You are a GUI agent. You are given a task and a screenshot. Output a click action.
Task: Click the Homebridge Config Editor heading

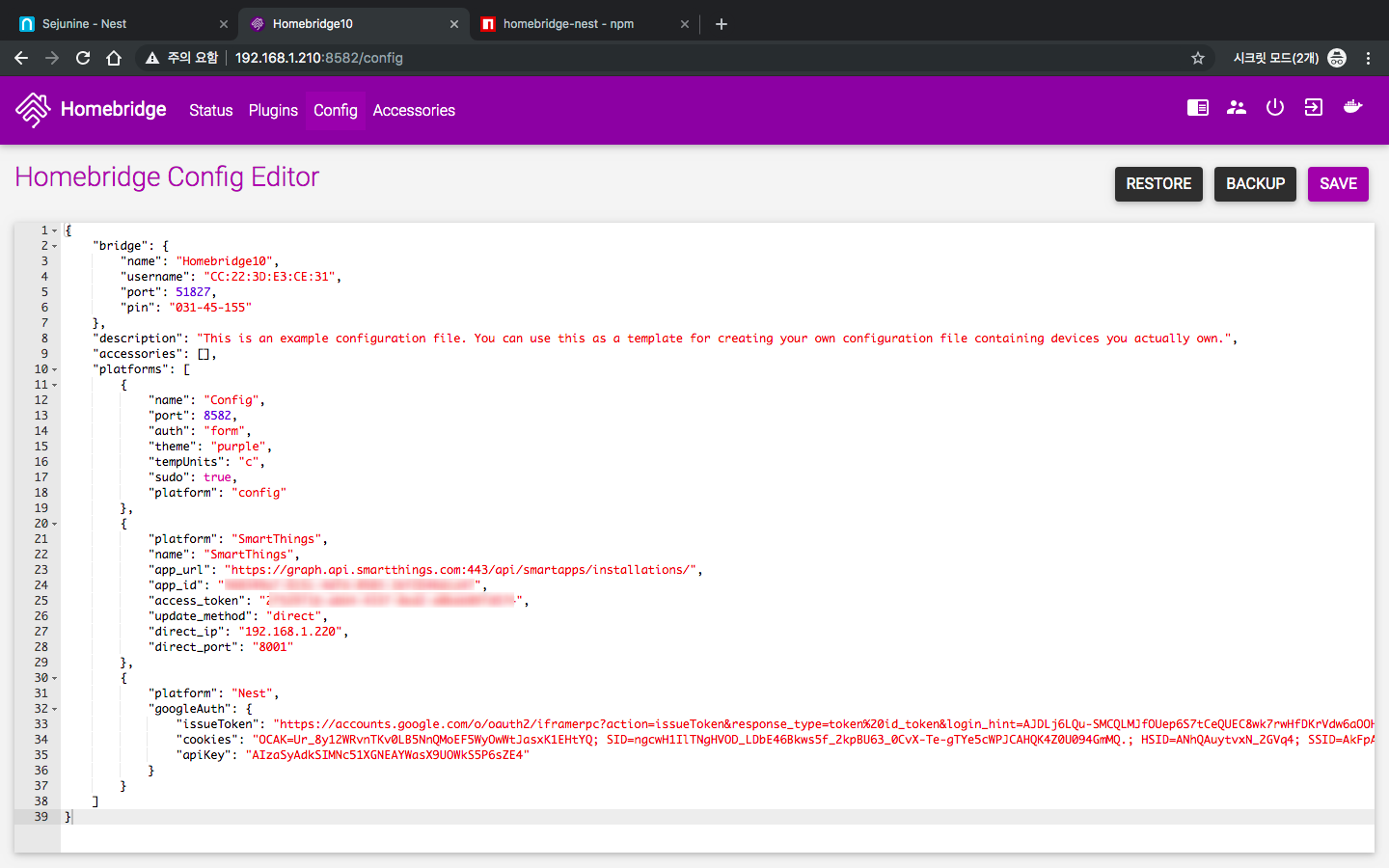(167, 177)
